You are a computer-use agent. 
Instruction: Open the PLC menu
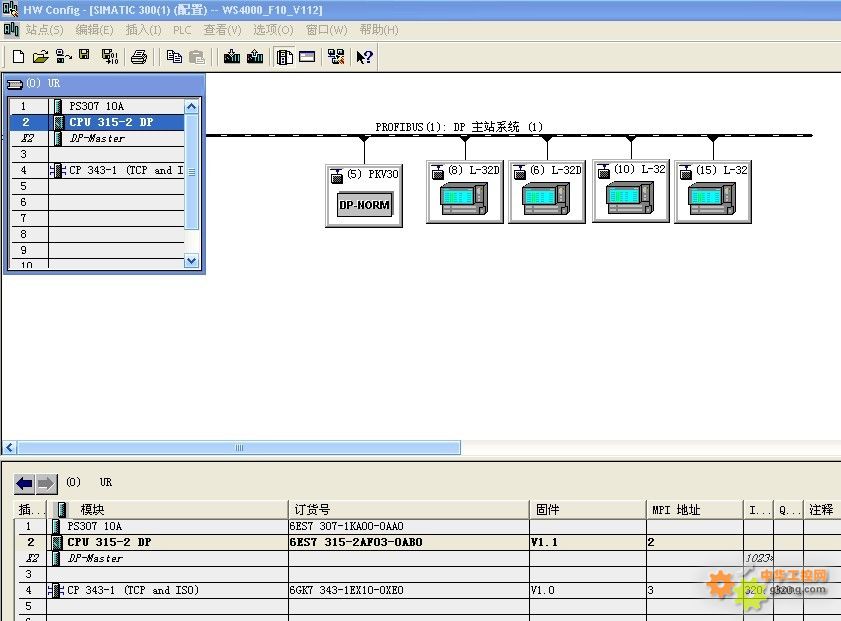click(x=182, y=30)
